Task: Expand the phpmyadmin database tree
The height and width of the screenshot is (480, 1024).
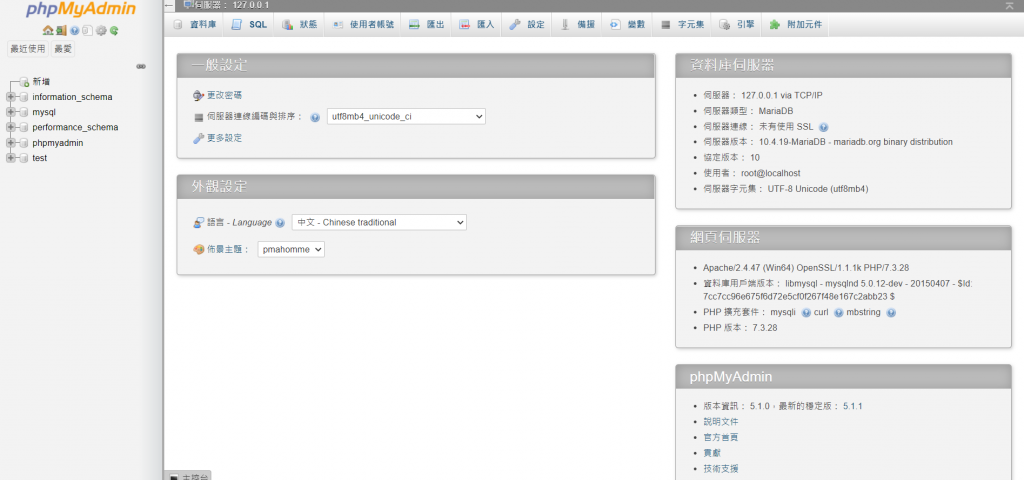Action: tap(10, 142)
